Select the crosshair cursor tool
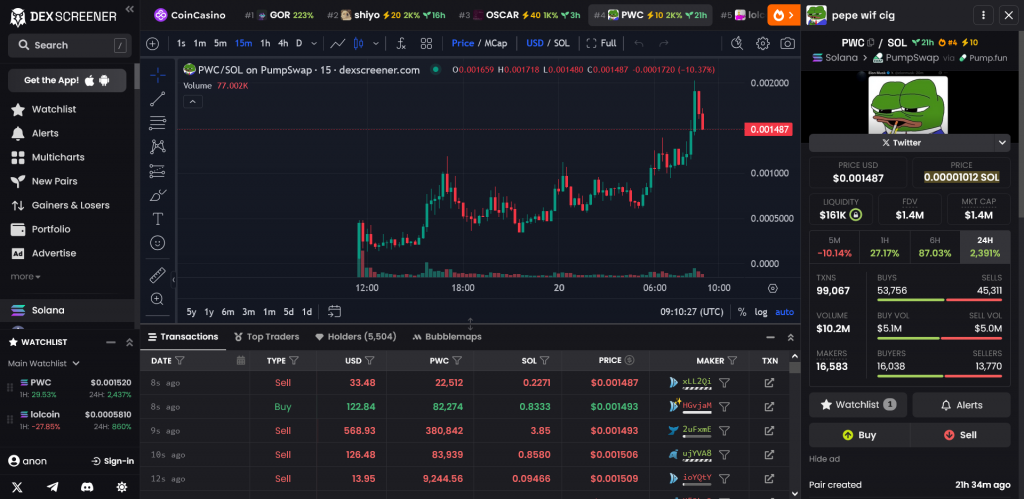The height and width of the screenshot is (499, 1024). coord(157,76)
